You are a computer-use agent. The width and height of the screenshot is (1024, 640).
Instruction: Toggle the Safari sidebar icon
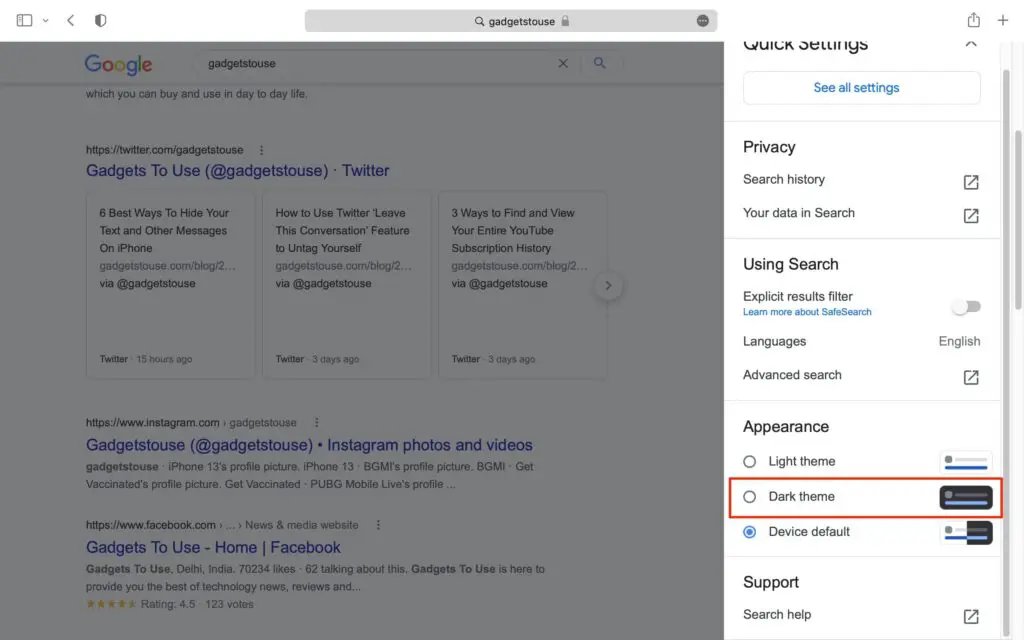(24, 20)
